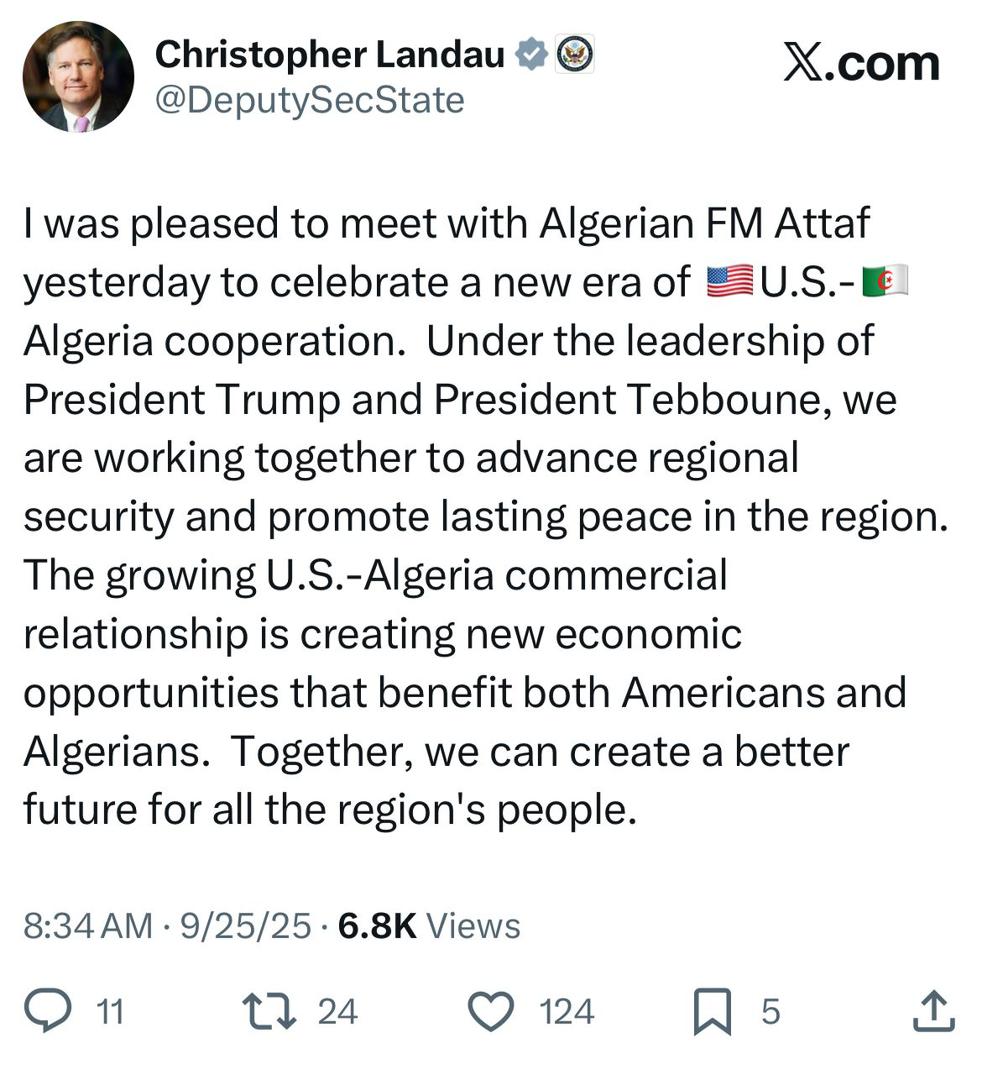Screen dimensions: 982x1080
Task: Open the share options arrow icon
Action: [x=934, y=1012]
